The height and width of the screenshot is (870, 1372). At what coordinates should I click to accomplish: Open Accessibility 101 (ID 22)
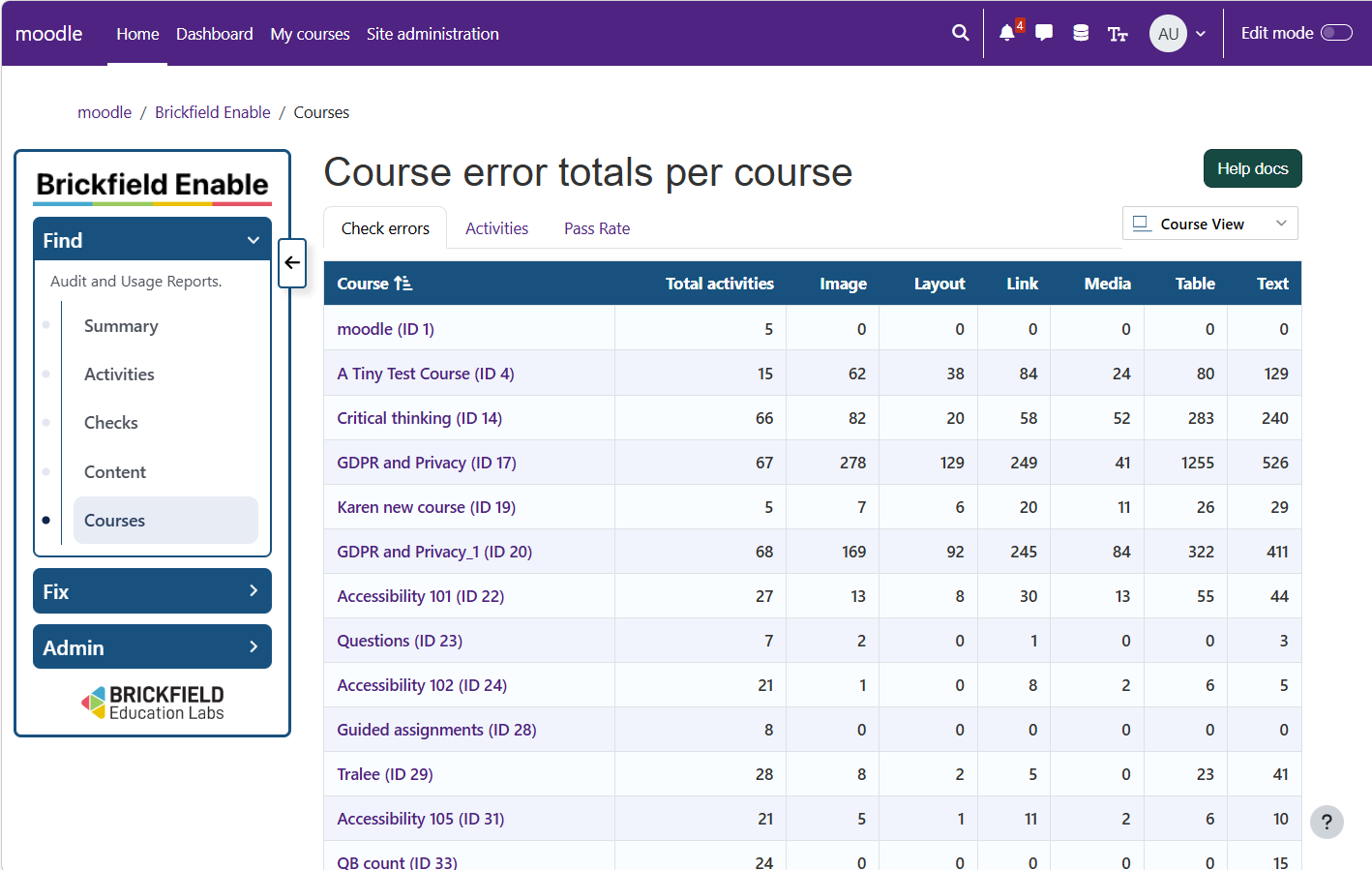click(420, 596)
